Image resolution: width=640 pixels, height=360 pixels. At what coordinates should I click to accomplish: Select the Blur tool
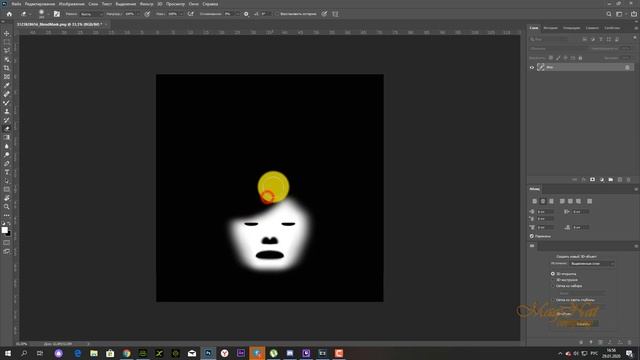7,146
